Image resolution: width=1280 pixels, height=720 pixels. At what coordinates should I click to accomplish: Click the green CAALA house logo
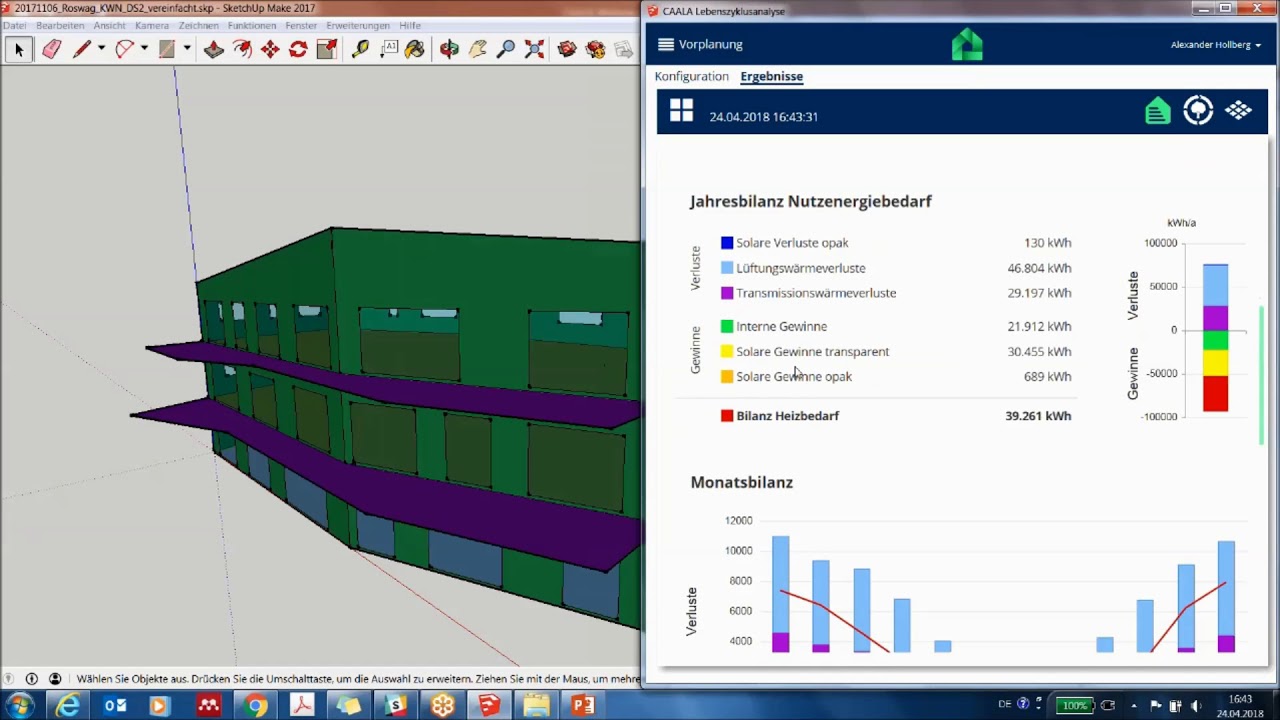(x=966, y=44)
